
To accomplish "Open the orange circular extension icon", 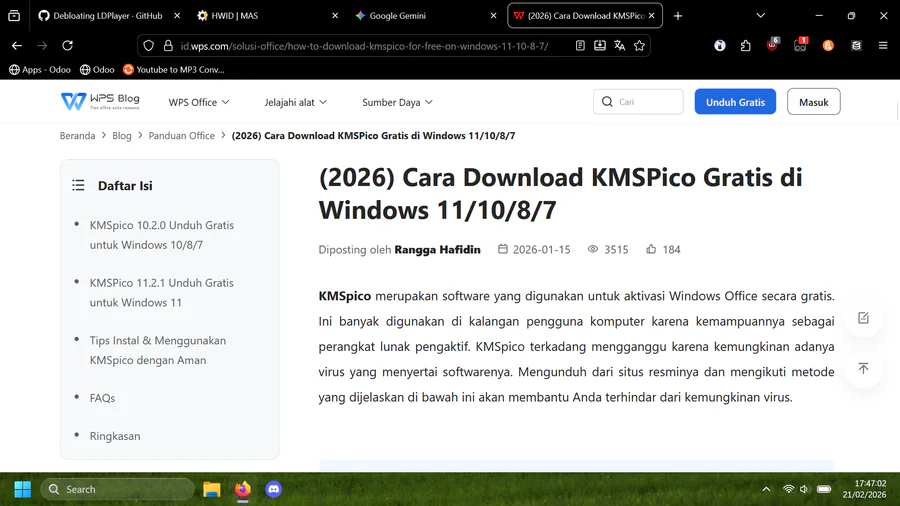I will tap(828, 45).
